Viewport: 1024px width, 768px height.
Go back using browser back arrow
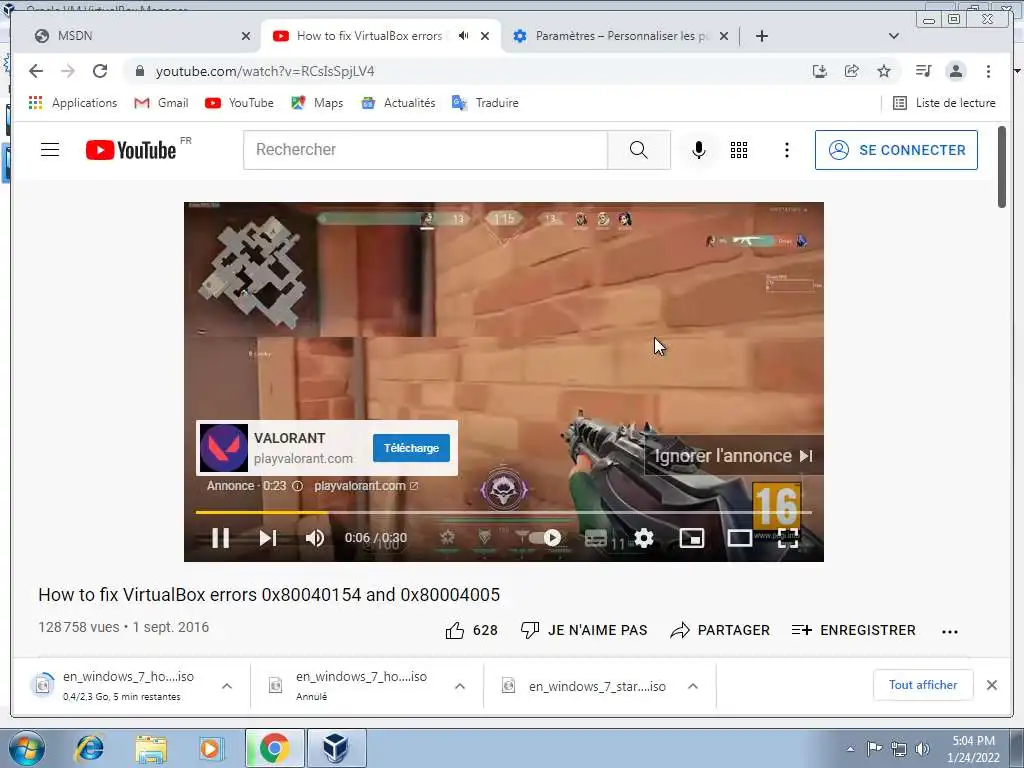(x=36, y=71)
